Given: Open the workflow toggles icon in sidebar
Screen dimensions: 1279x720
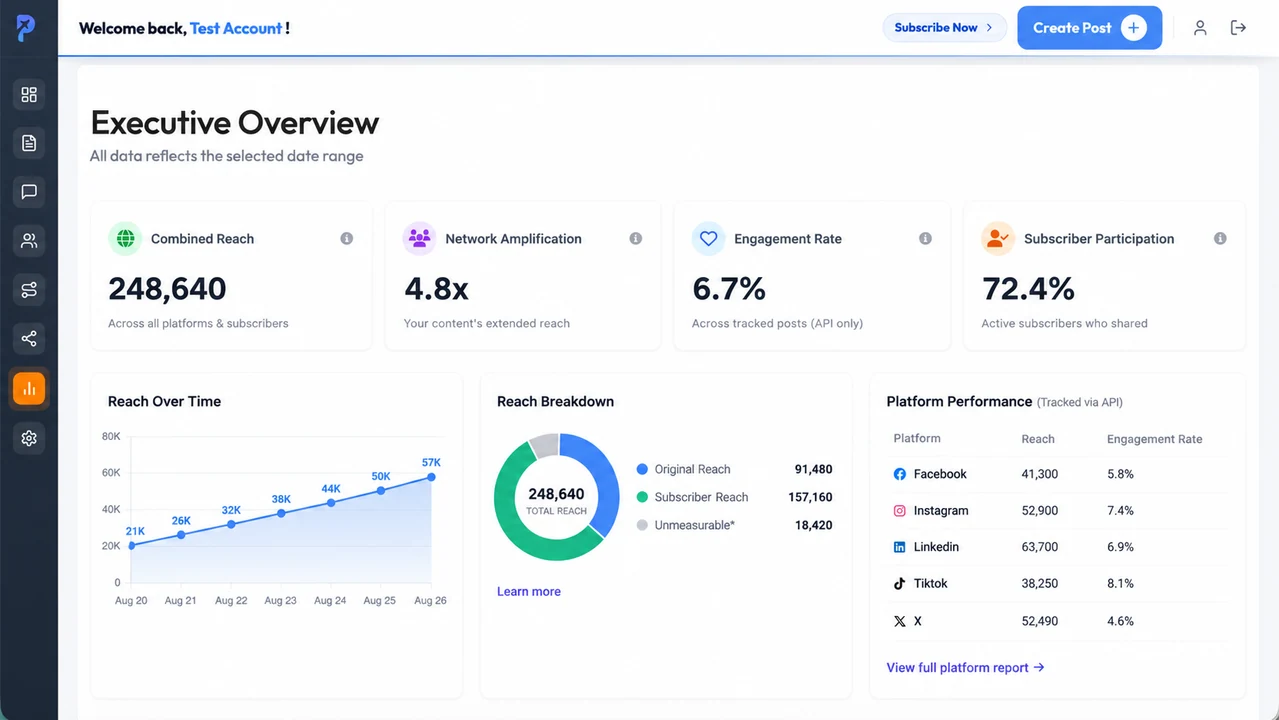Looking at the screenshot, I should (29, 290).
